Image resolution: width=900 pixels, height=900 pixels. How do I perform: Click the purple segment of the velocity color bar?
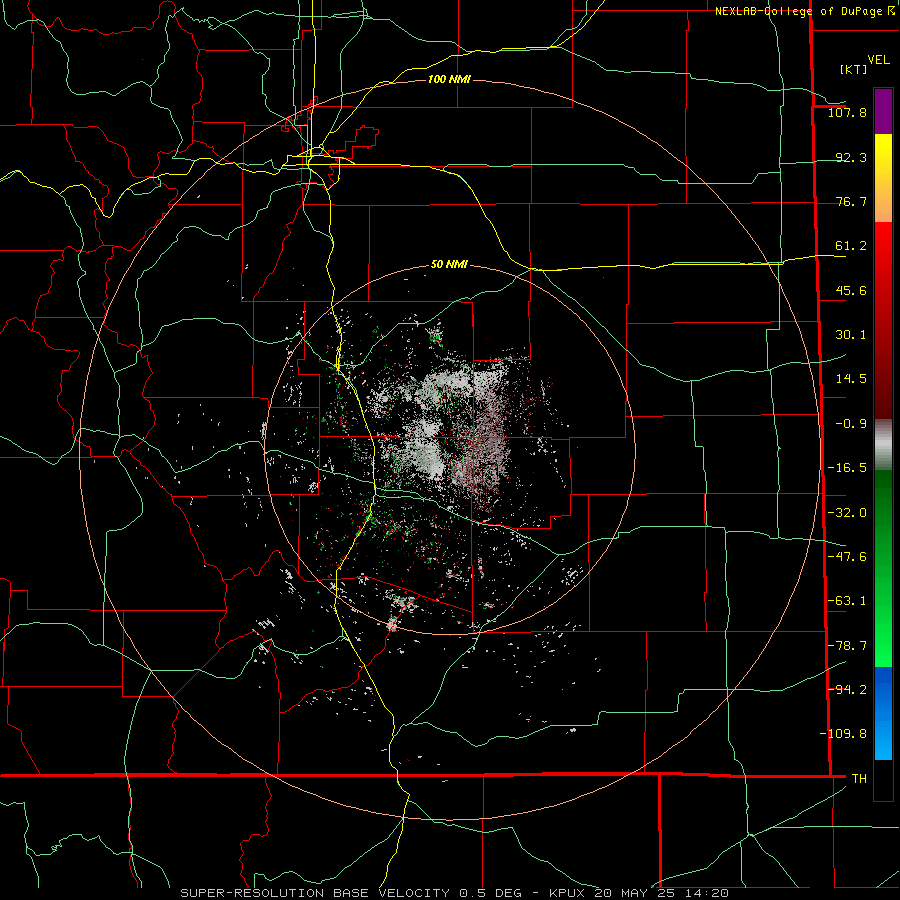883,111
